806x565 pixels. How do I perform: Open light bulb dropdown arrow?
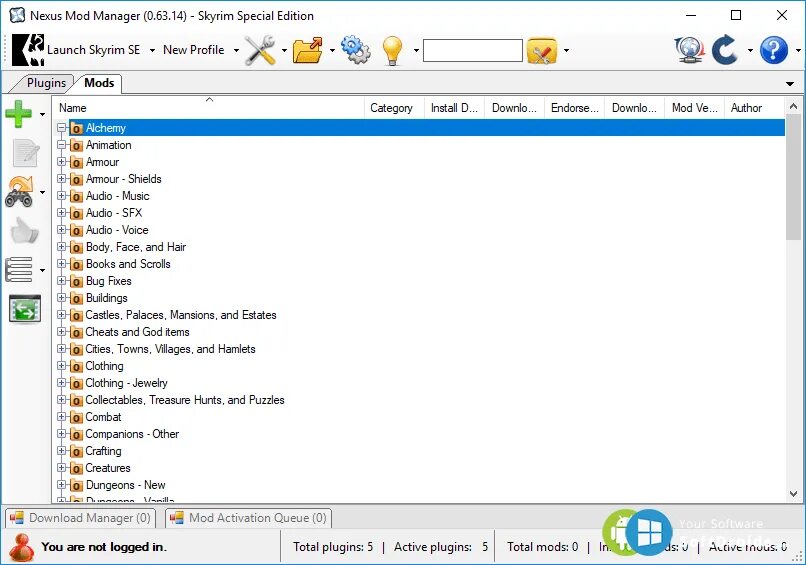(416, 50)
